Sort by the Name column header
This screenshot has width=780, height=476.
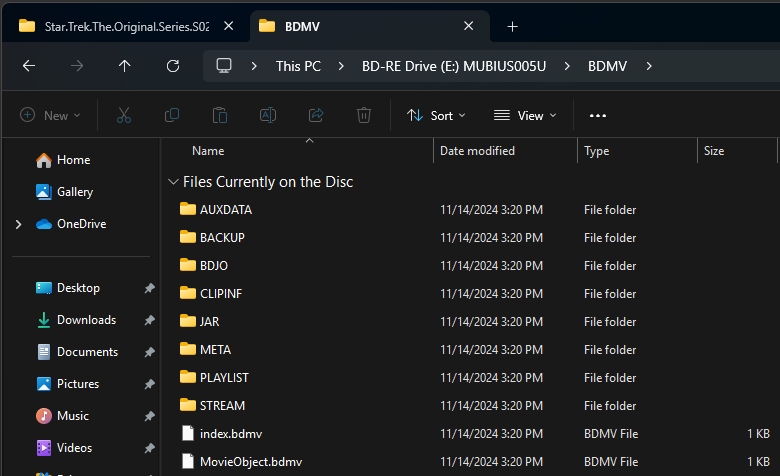coord(208,151)
